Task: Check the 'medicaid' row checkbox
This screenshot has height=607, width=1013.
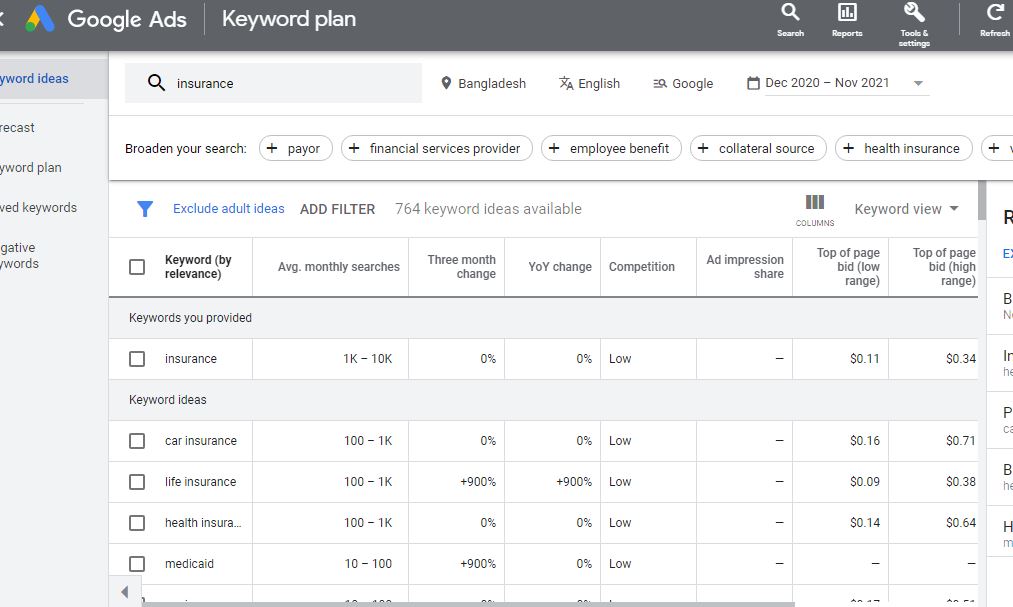Action: pos(137,564)
